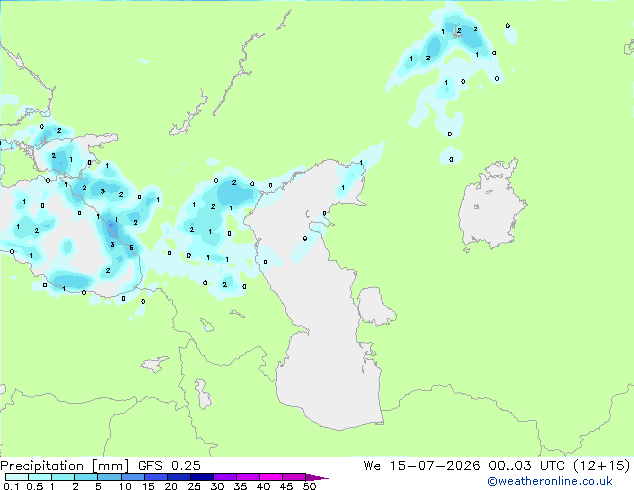The height and width of the screenshot is (490, 634).
Task: Select the 'GFS 0.25' model label
Action: 169,465
